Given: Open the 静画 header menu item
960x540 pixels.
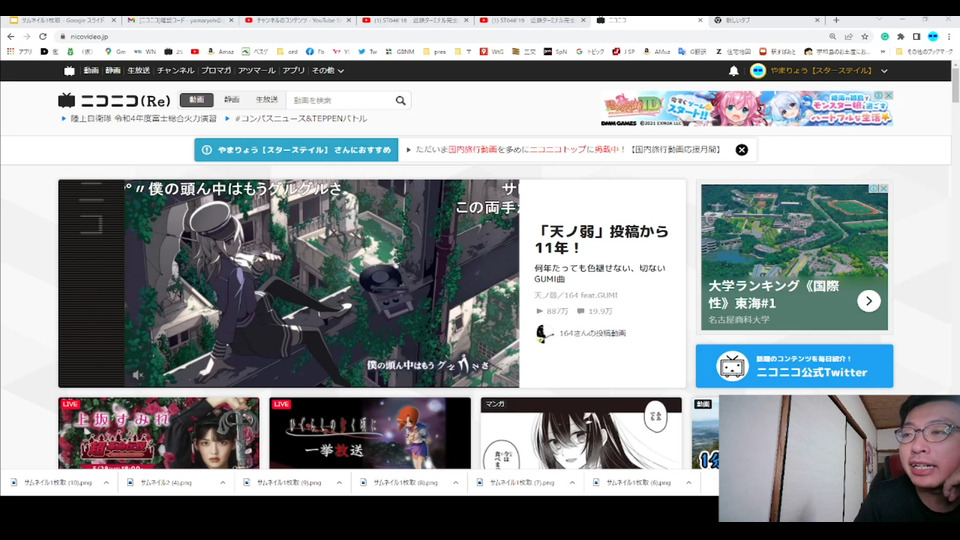Looking at the screenshot, I should pos(113,71).
